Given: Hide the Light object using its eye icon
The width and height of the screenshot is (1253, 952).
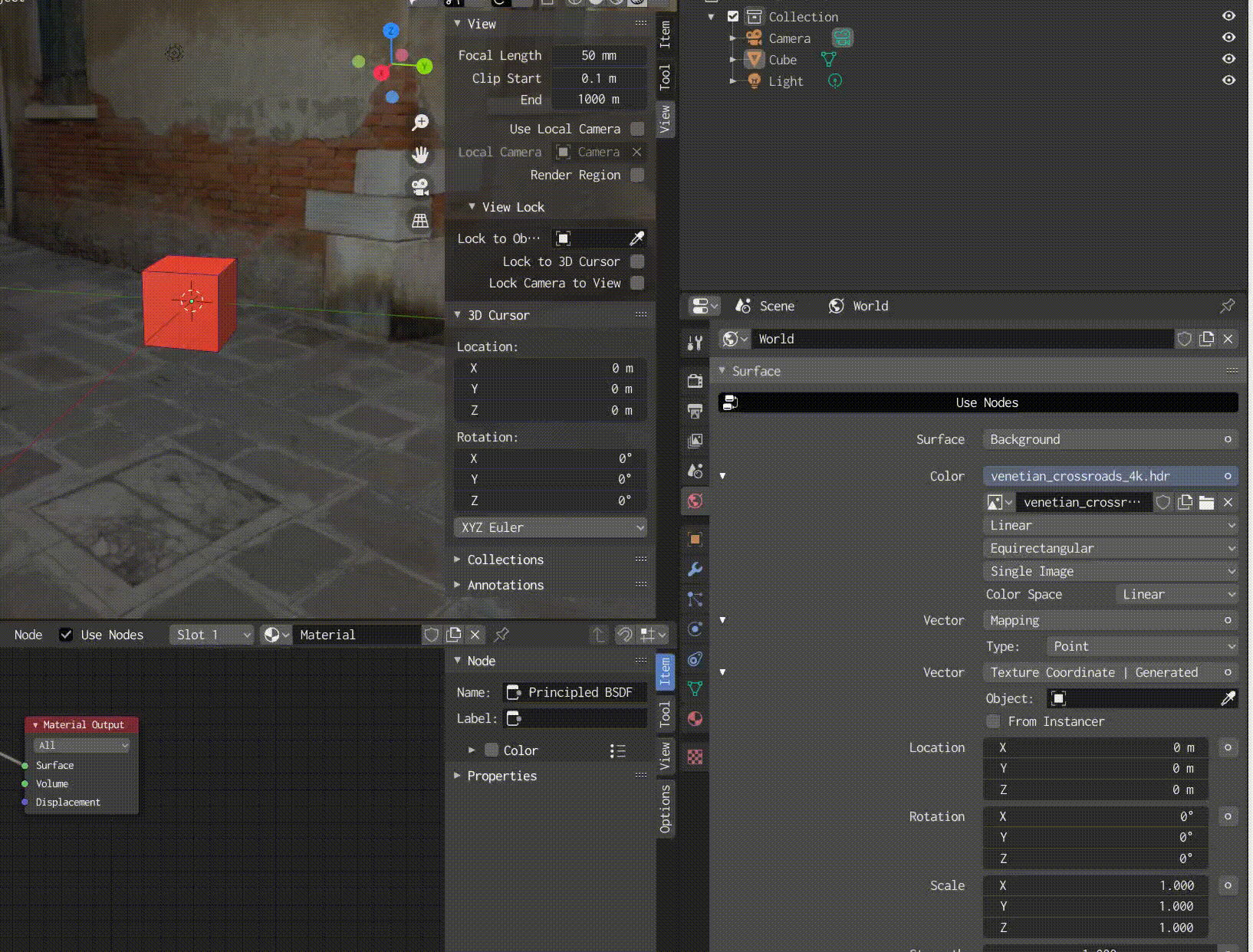Looking at the screenshot, I should click(x=1228, y=80).
